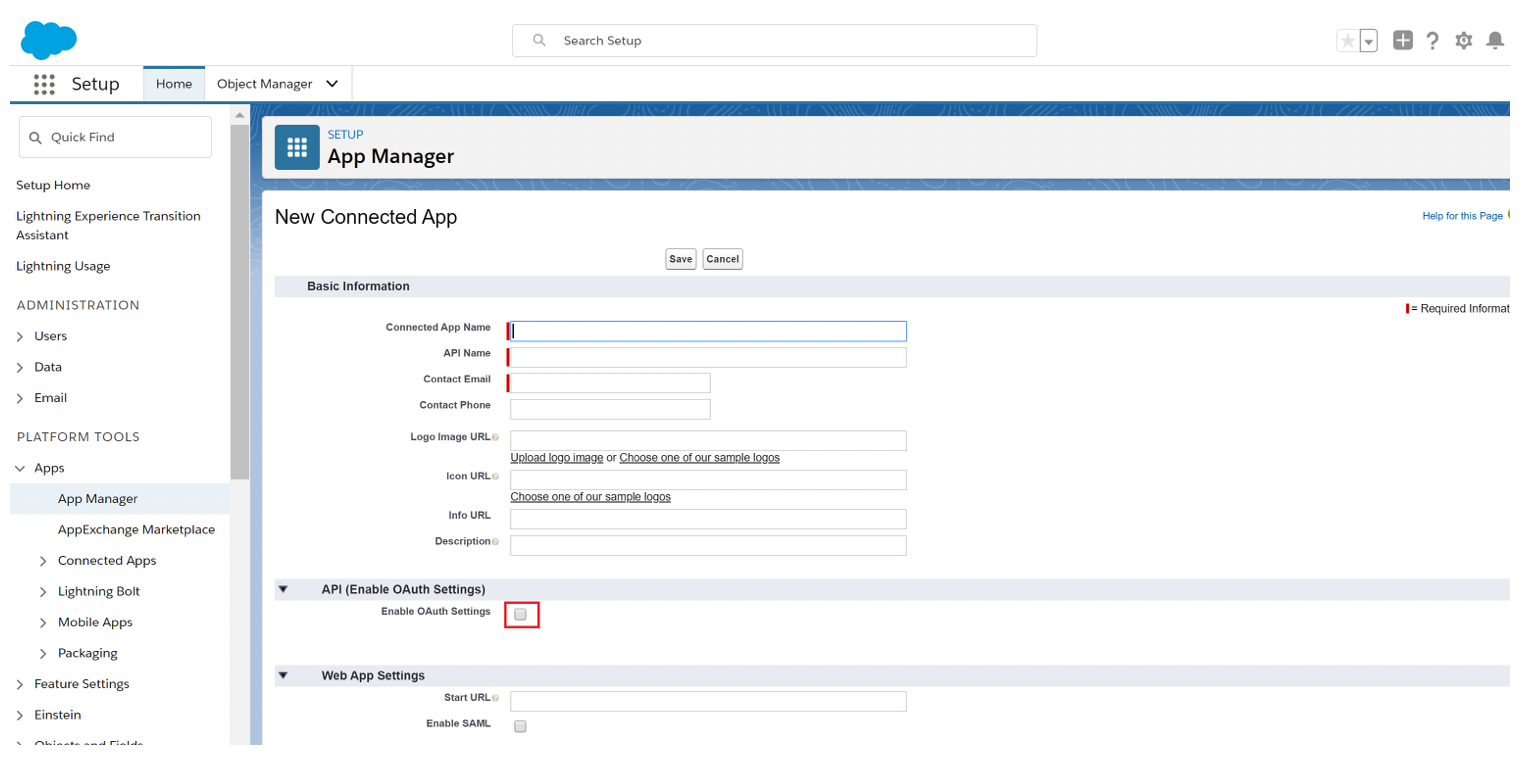Open the Object Manager dropdown chevron

tap(332, 84)
